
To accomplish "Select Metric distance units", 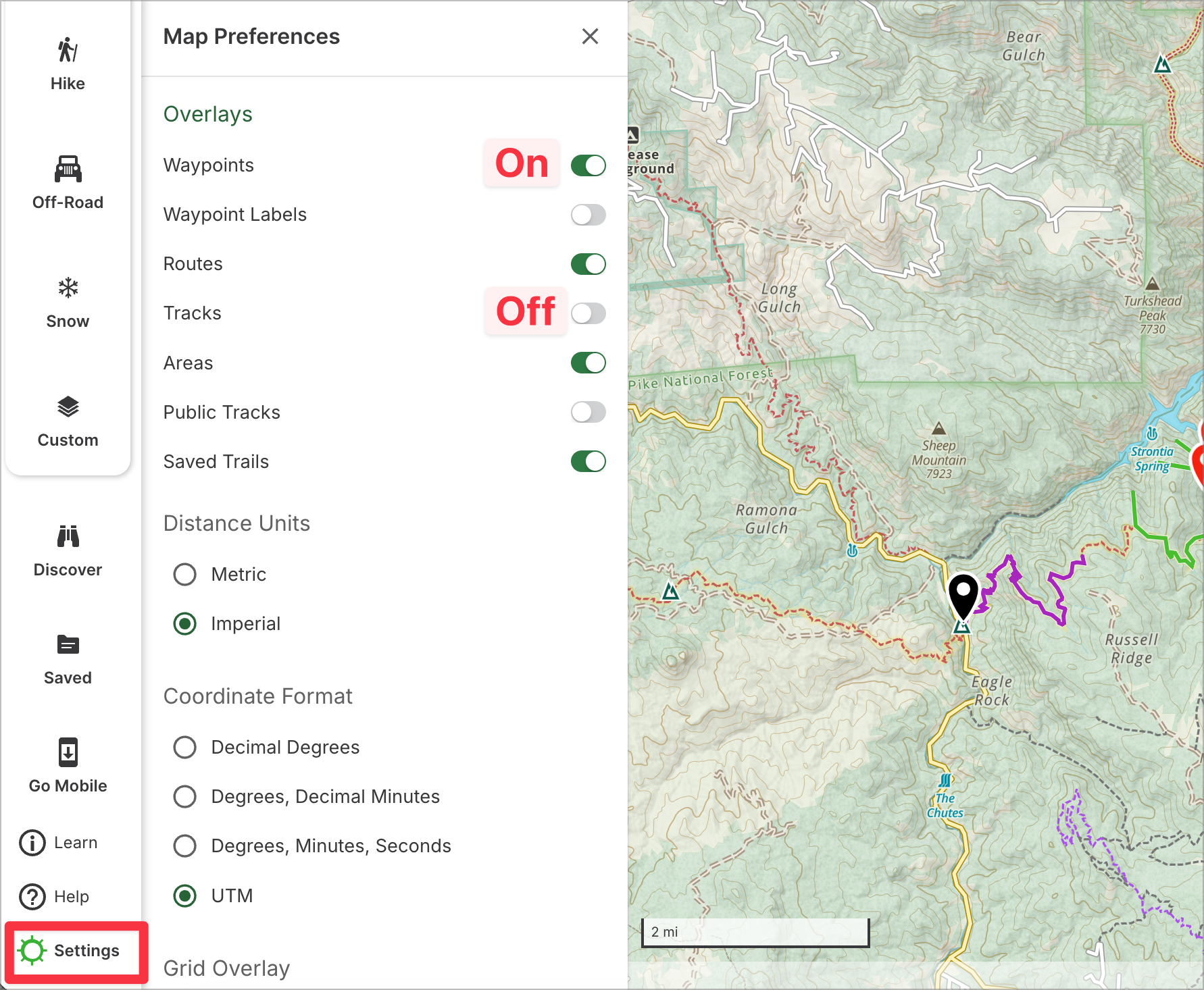I will tap(184, 575).
